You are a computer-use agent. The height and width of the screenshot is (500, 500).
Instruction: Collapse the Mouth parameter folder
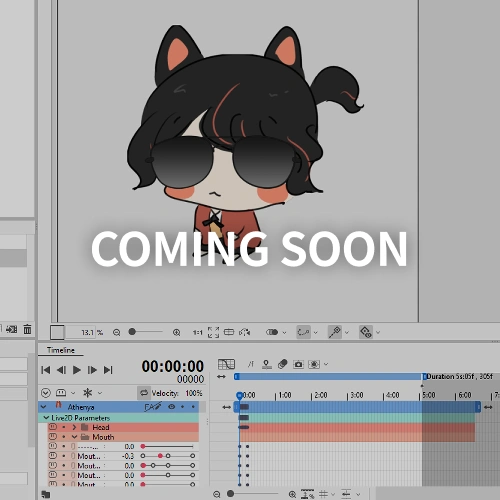pyautogui.click(x=75, y=437)
